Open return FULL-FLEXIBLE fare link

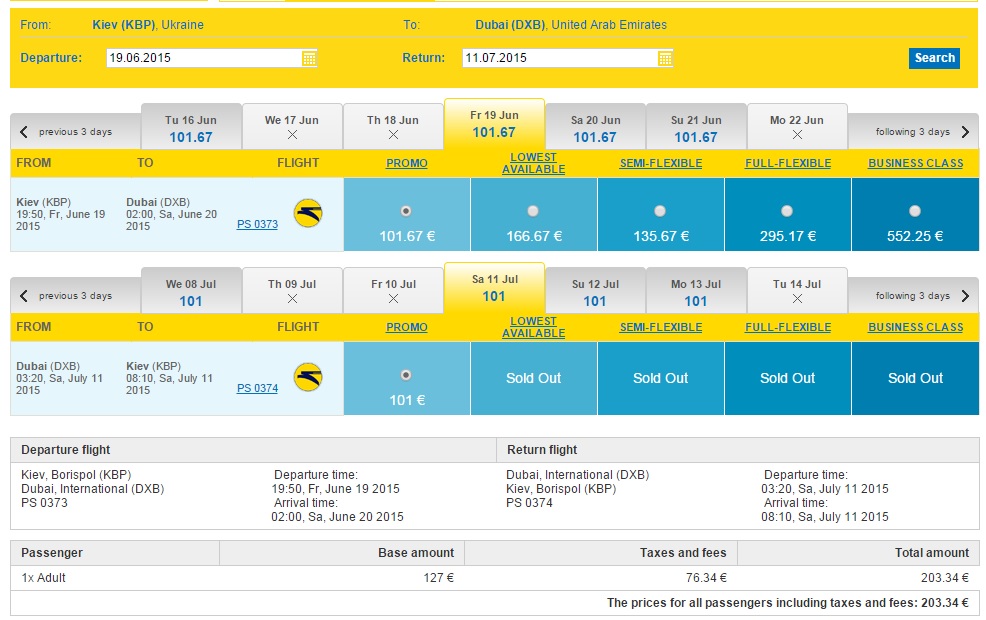(788, 328)
